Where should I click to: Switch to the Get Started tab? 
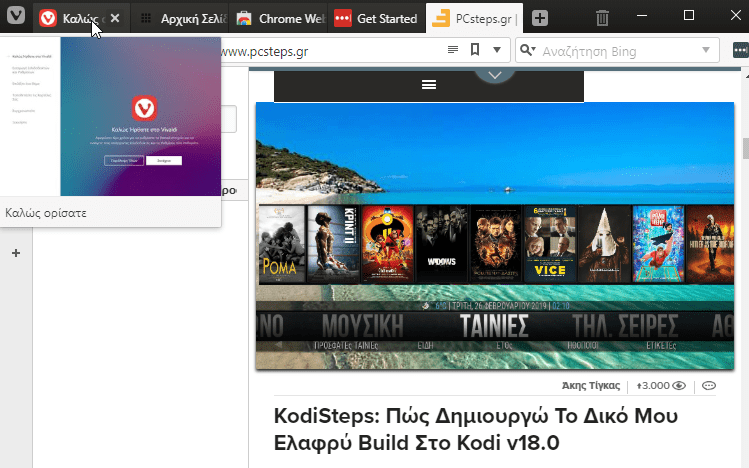[x=376, y=19]
